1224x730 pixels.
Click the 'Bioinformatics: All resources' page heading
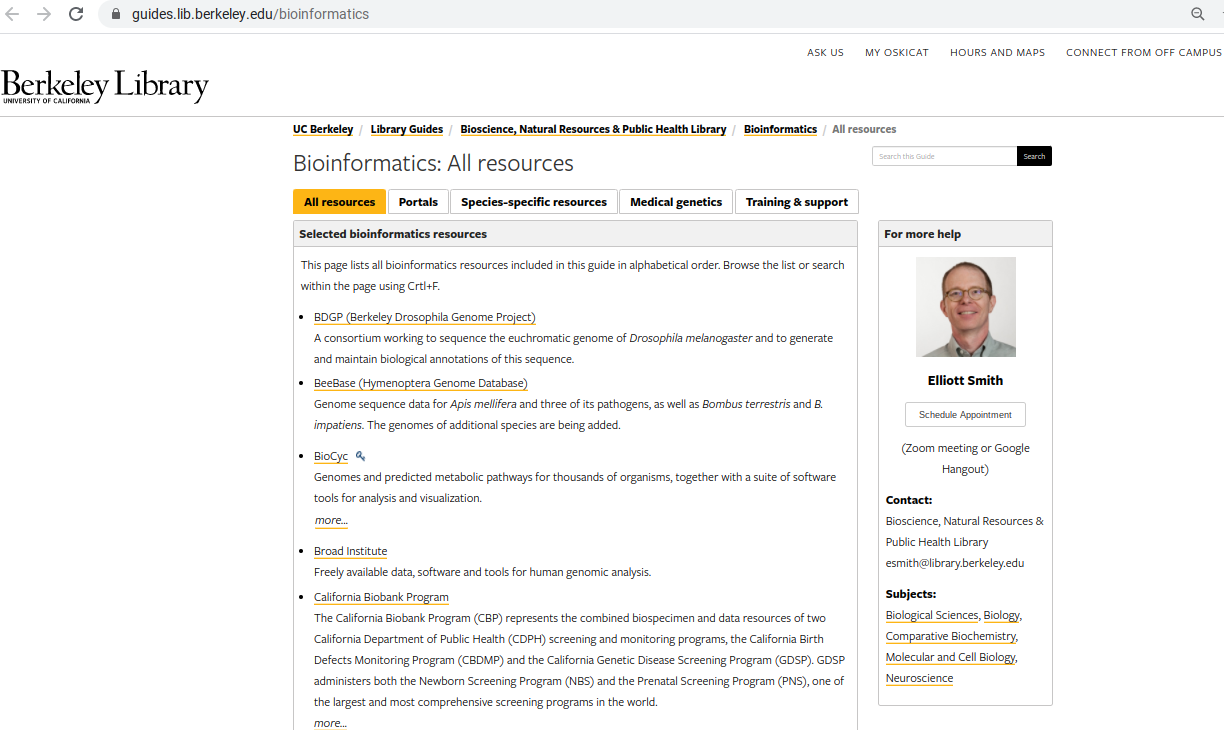tap(433, 163)
